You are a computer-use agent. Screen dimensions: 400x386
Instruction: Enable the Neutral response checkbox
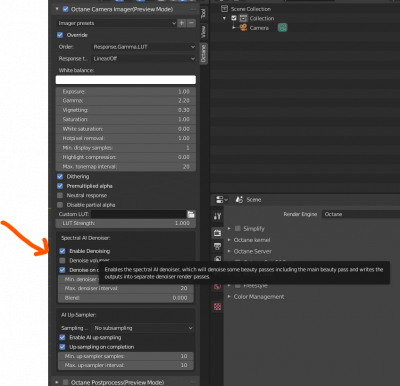click(60, 195)
